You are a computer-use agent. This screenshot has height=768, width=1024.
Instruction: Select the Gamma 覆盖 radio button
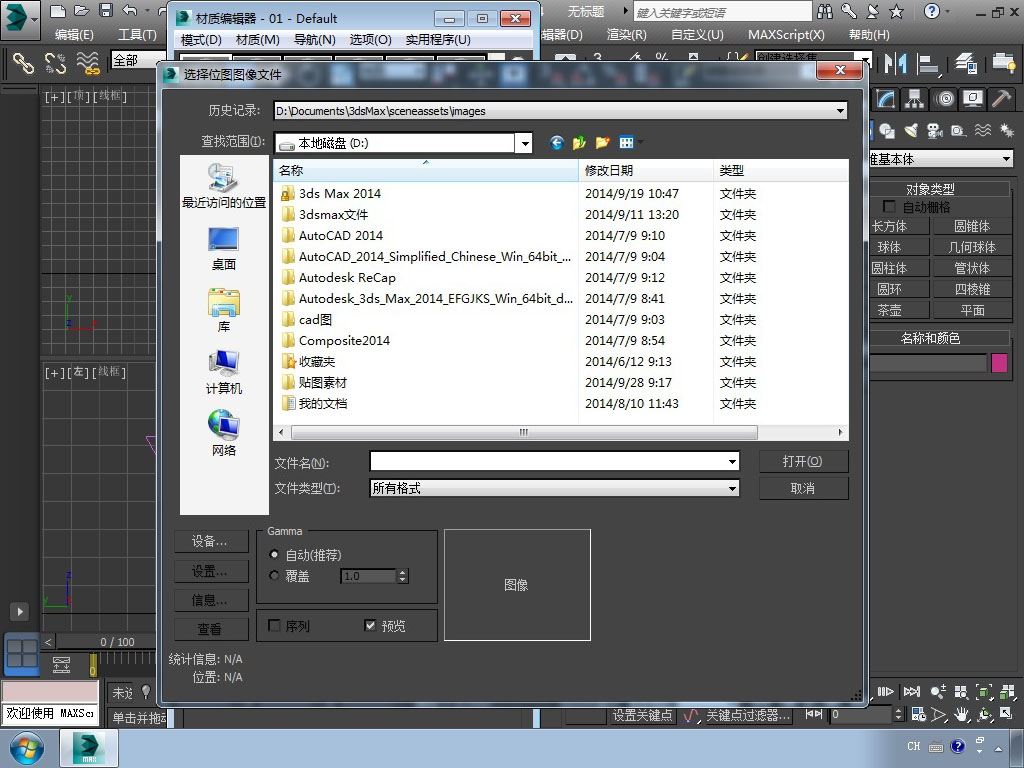click(274, 575)
